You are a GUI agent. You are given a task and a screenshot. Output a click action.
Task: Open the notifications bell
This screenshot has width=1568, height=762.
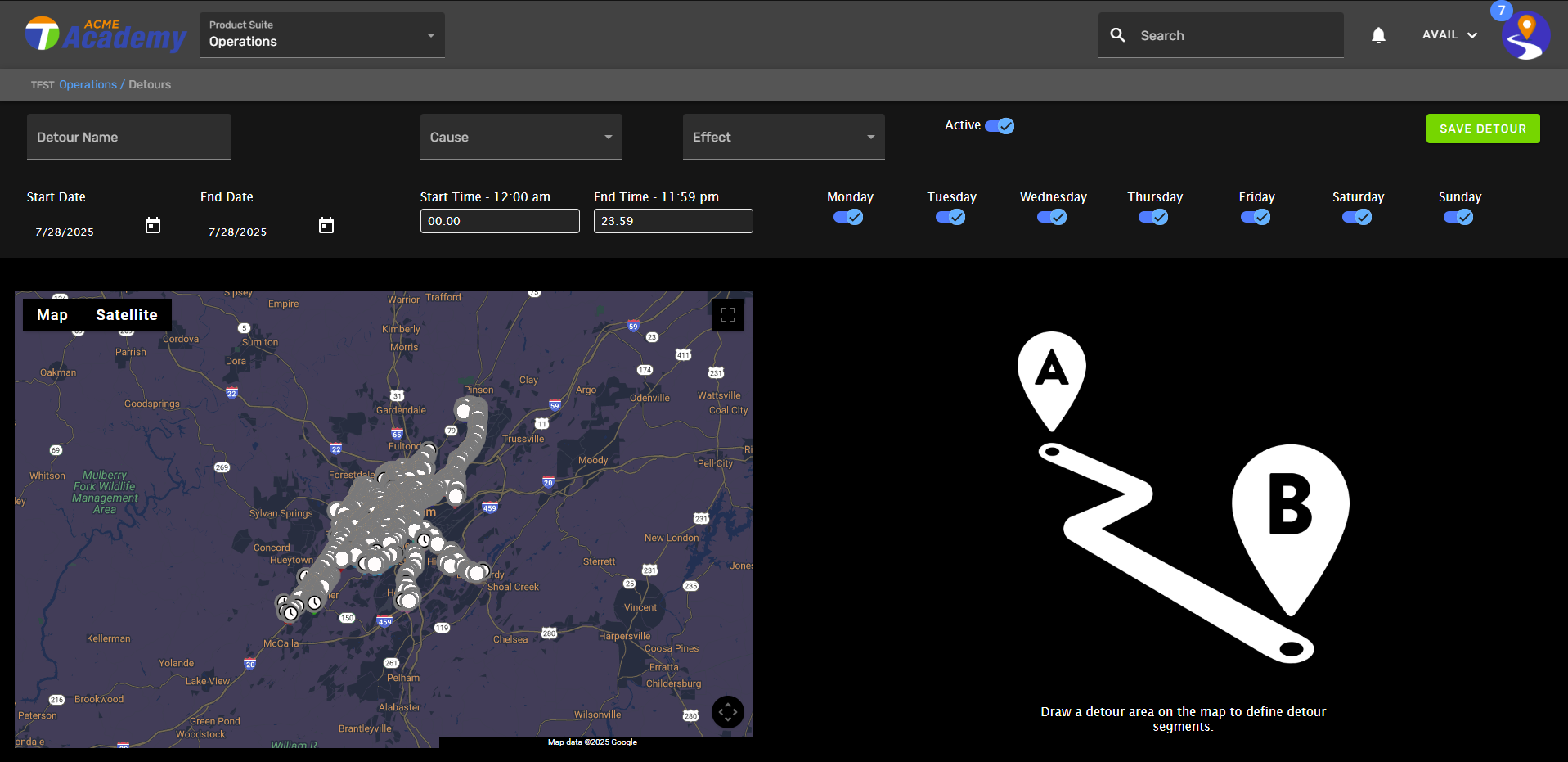1378,35
